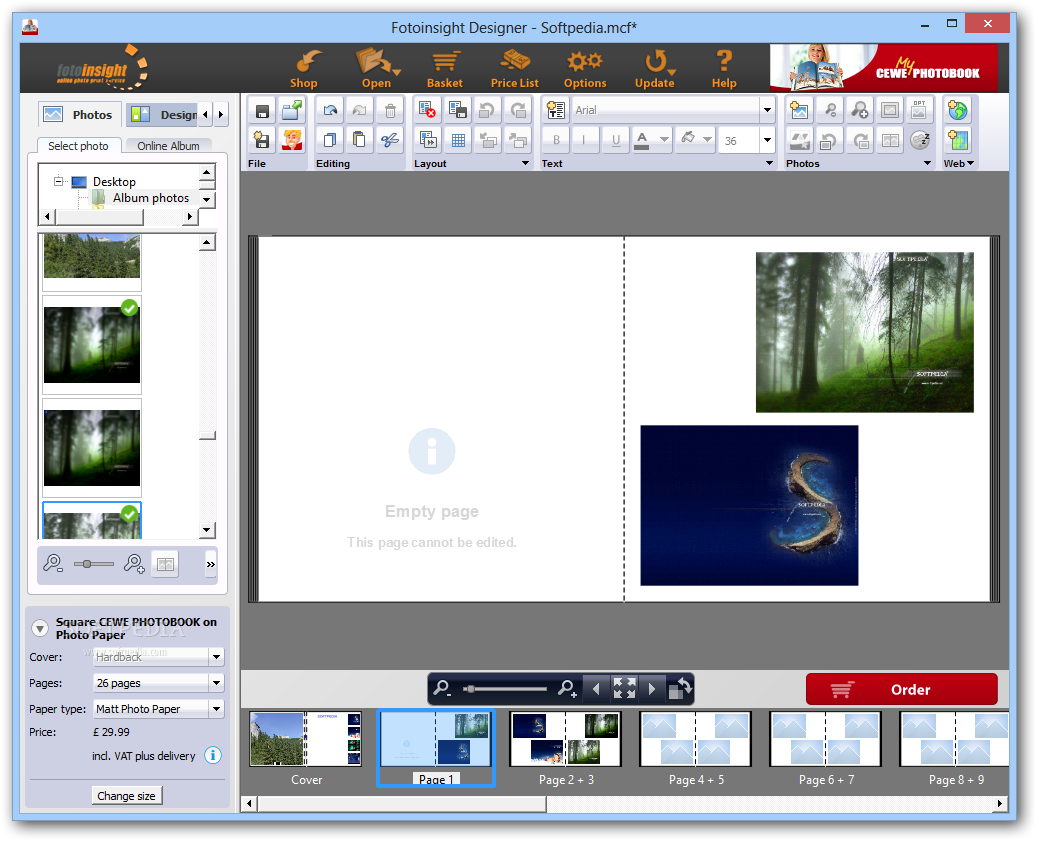1037x841 pixels.
Task: Click the OPT image optimization icon
Action: click(919, 110)
